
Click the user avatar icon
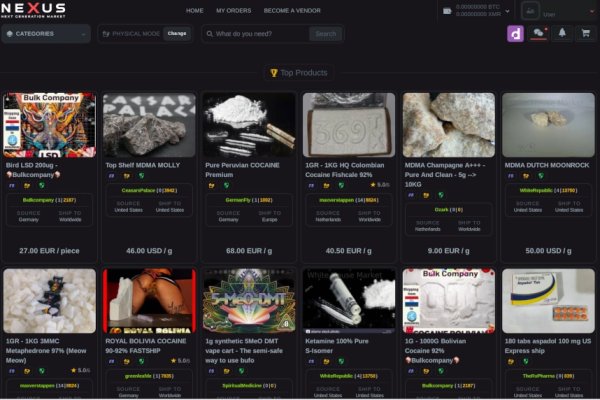coord(530,11)
